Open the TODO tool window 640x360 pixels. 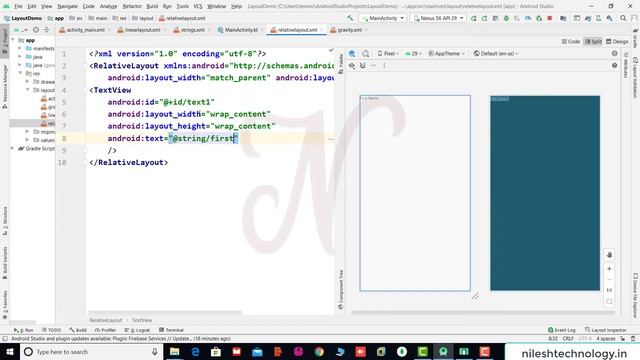coord(51,330)
